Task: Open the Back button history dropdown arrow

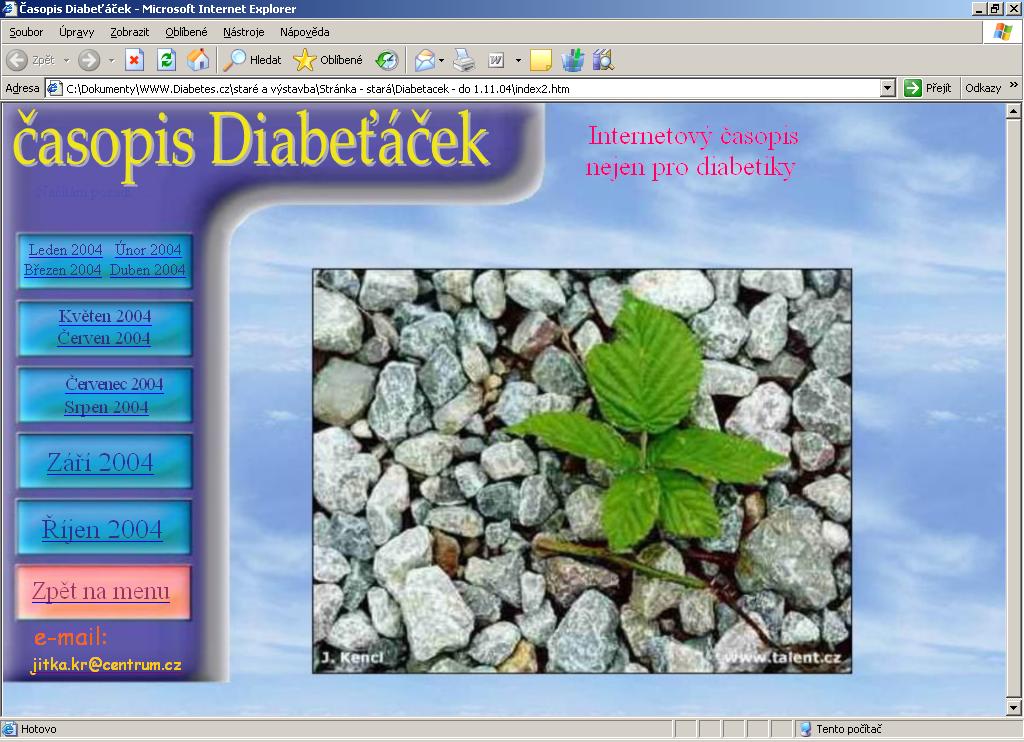Action: (x=67, y=61)
